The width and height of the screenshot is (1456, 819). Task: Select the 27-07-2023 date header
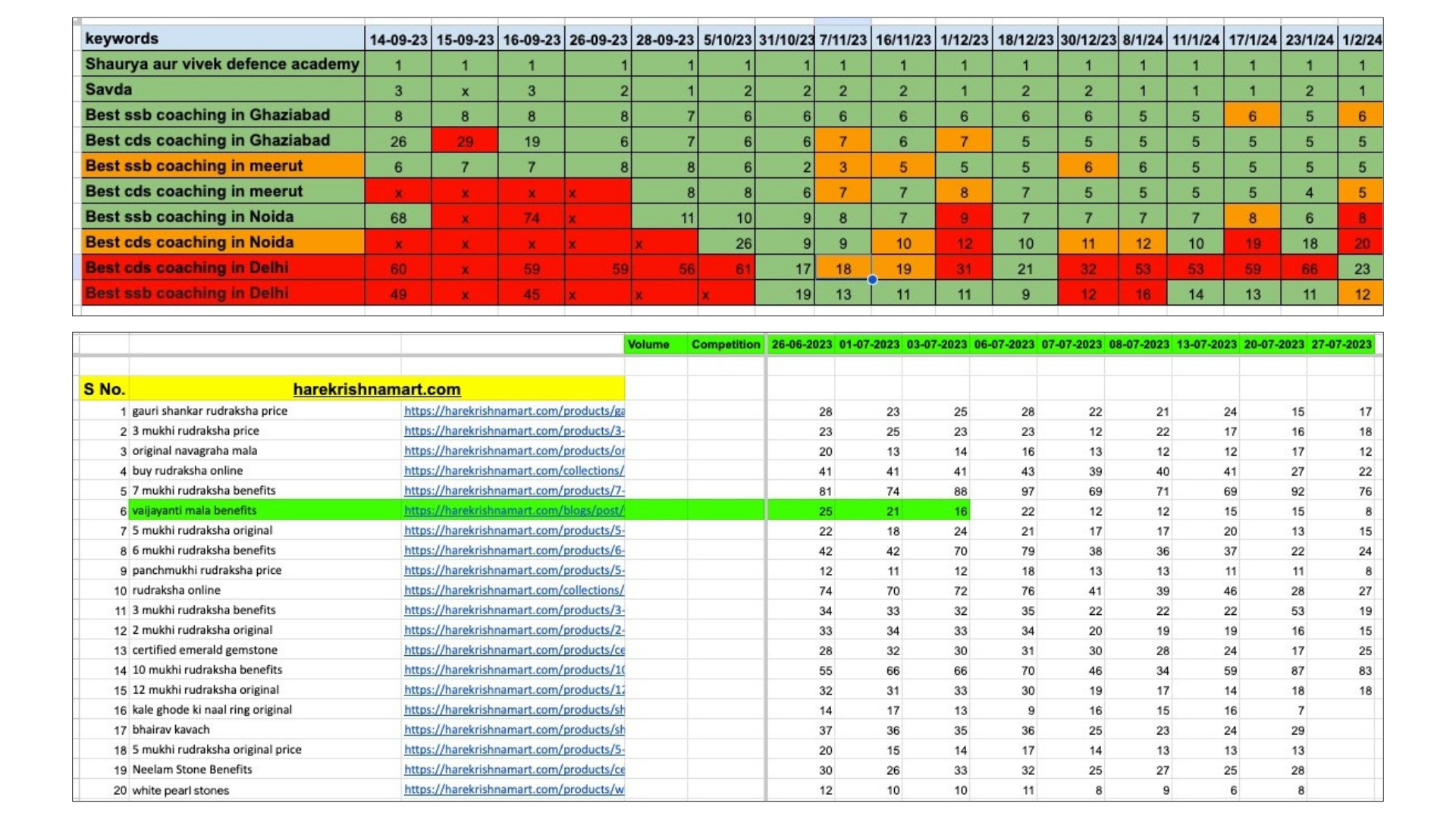tap(1341, 344)
